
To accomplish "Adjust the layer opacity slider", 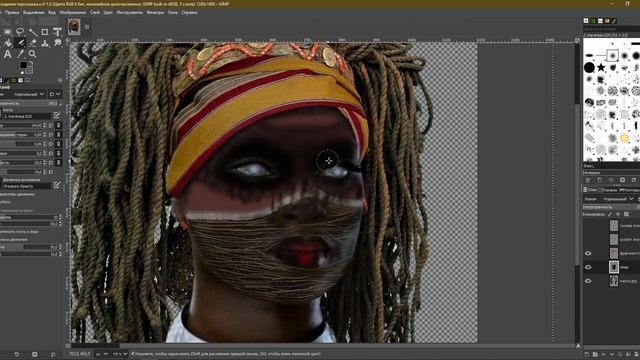I will [611, 207].
